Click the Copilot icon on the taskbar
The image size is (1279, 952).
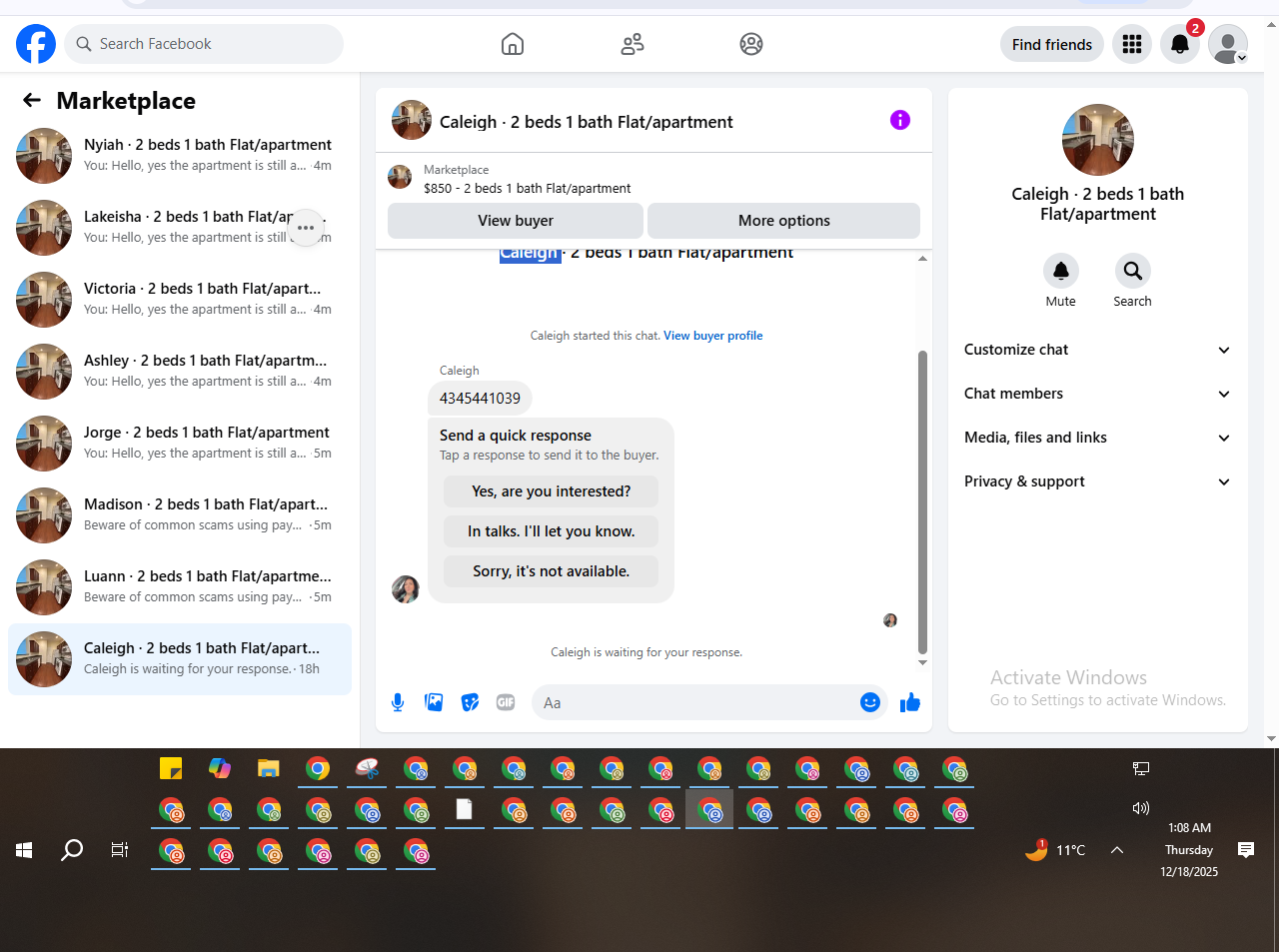coord(220,768)
